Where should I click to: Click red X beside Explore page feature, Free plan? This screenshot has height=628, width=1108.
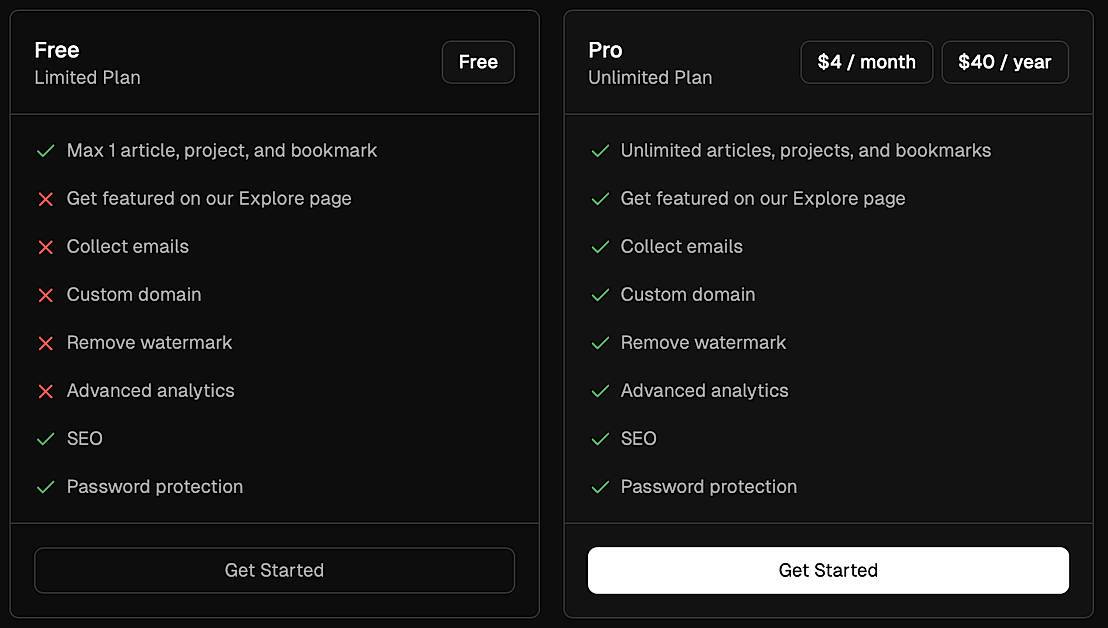click(45, 199)
